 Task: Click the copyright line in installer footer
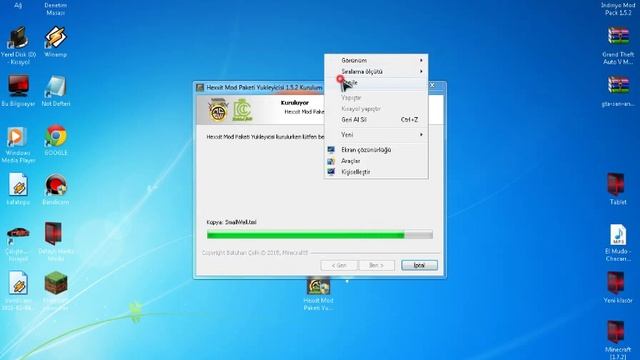[x=255, y=253]
